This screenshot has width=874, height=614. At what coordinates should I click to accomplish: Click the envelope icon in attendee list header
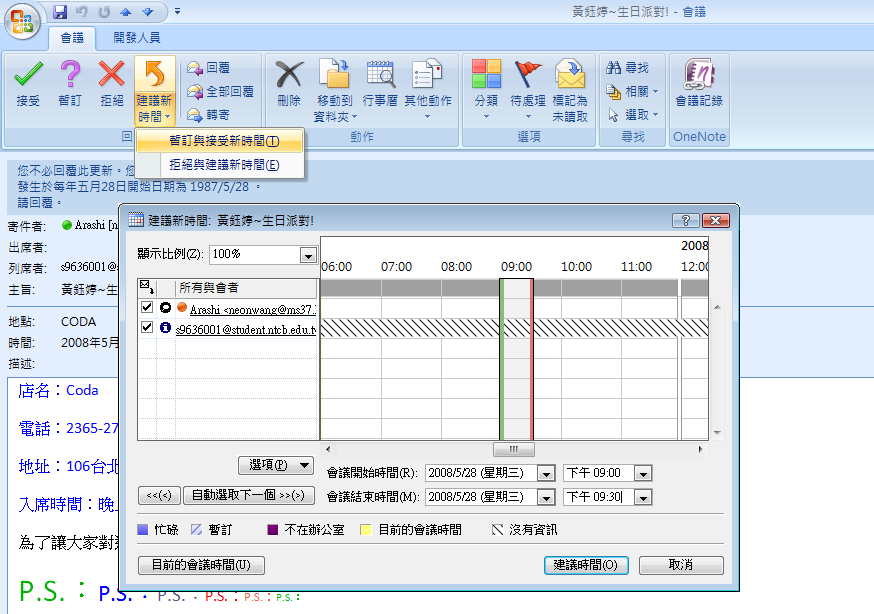coord(147,287)
